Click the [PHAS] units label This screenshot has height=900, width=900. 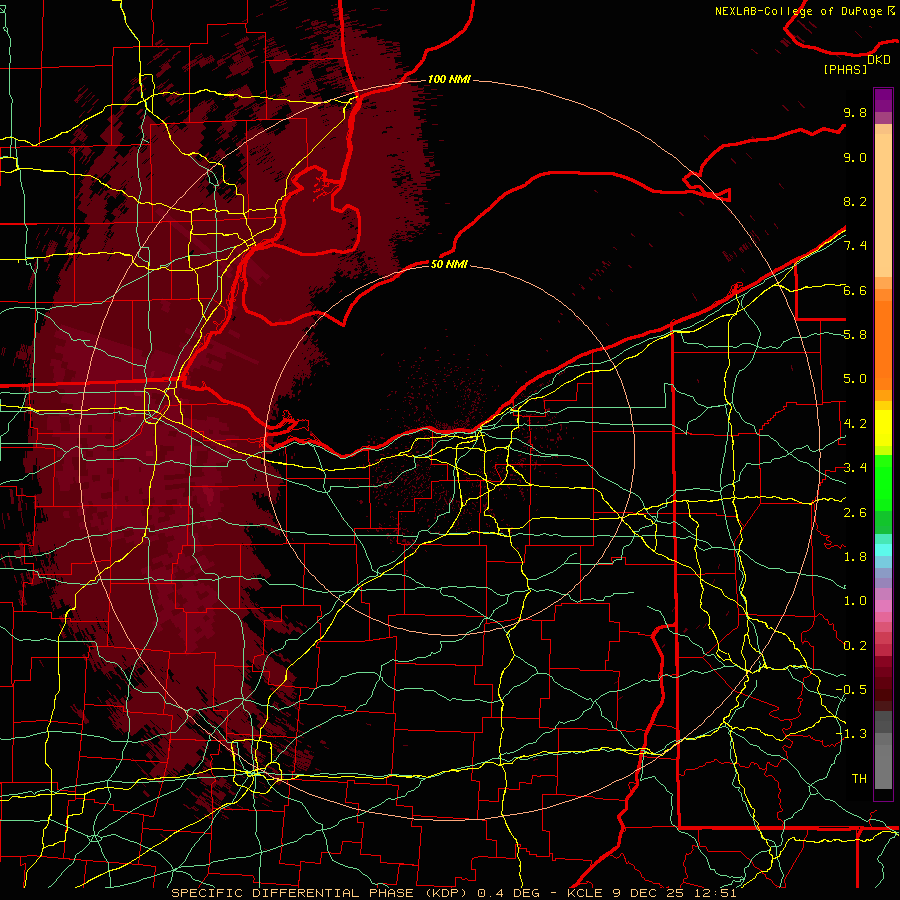tap(845, 69)
